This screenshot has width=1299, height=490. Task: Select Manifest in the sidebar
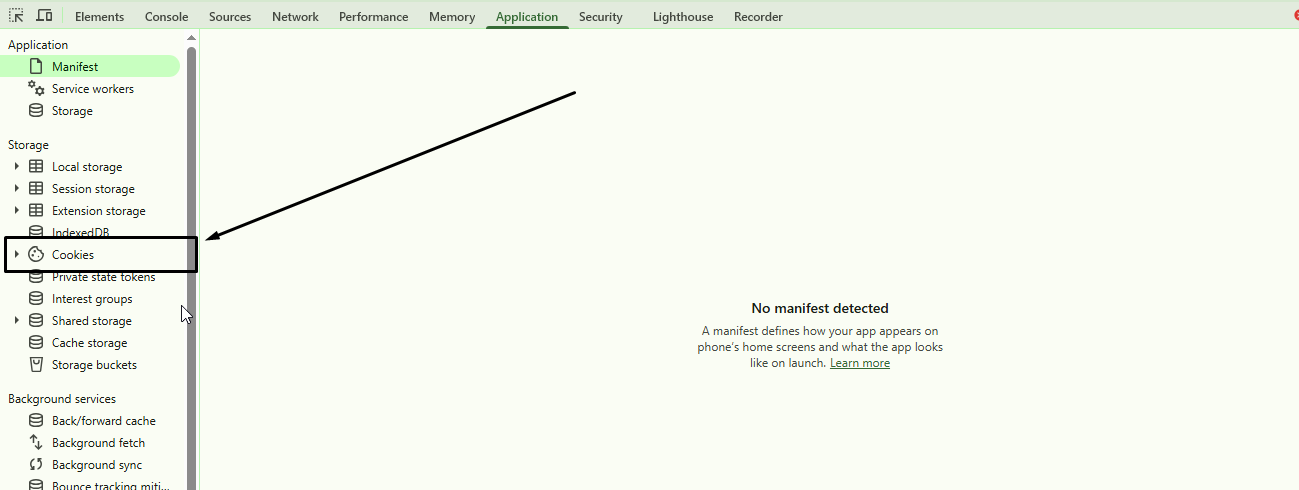pyautogui.click(x=90, y=67)
